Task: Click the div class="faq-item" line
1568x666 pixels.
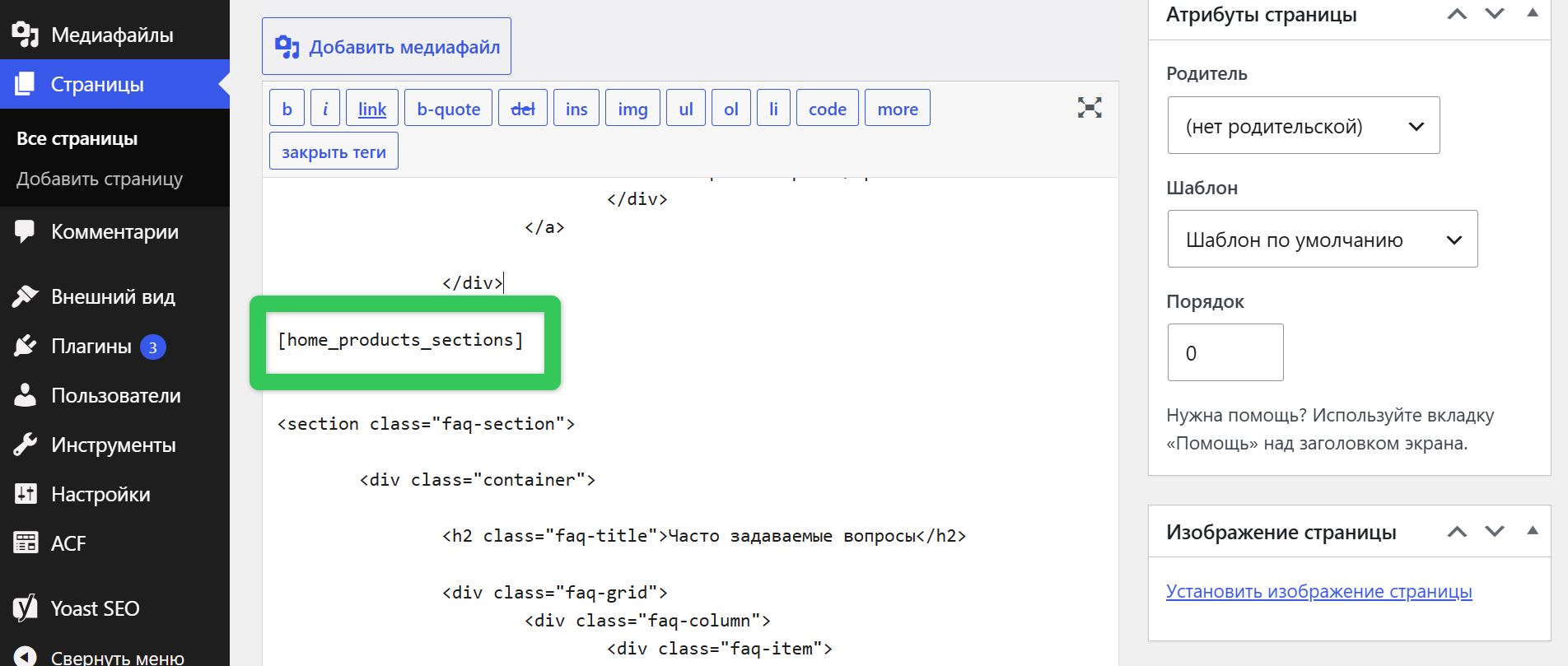Action: (x=720, y=649)
